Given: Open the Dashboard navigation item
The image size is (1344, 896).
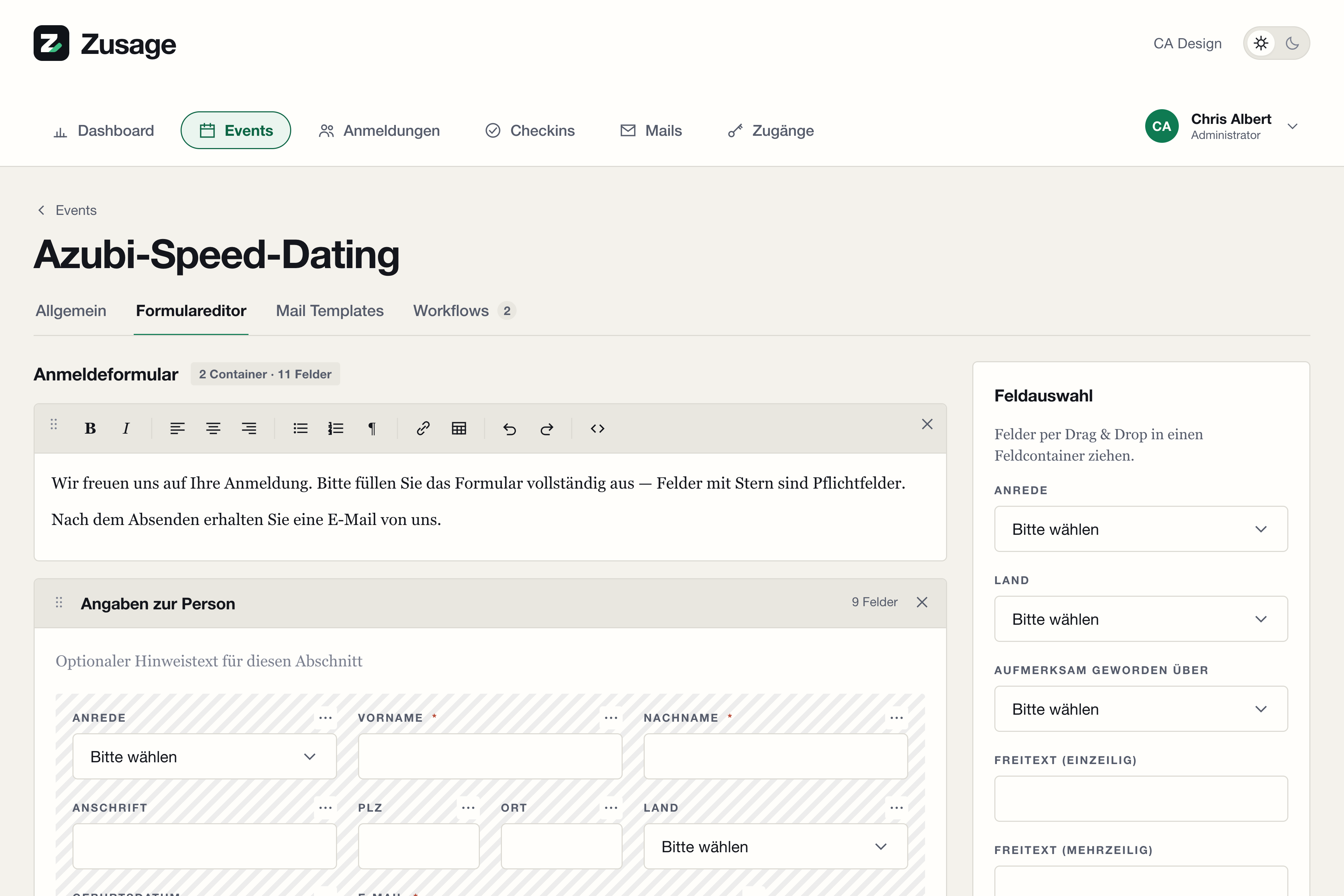Looking at the screenshot, I should pyautogui.click(x=104, y=130).
